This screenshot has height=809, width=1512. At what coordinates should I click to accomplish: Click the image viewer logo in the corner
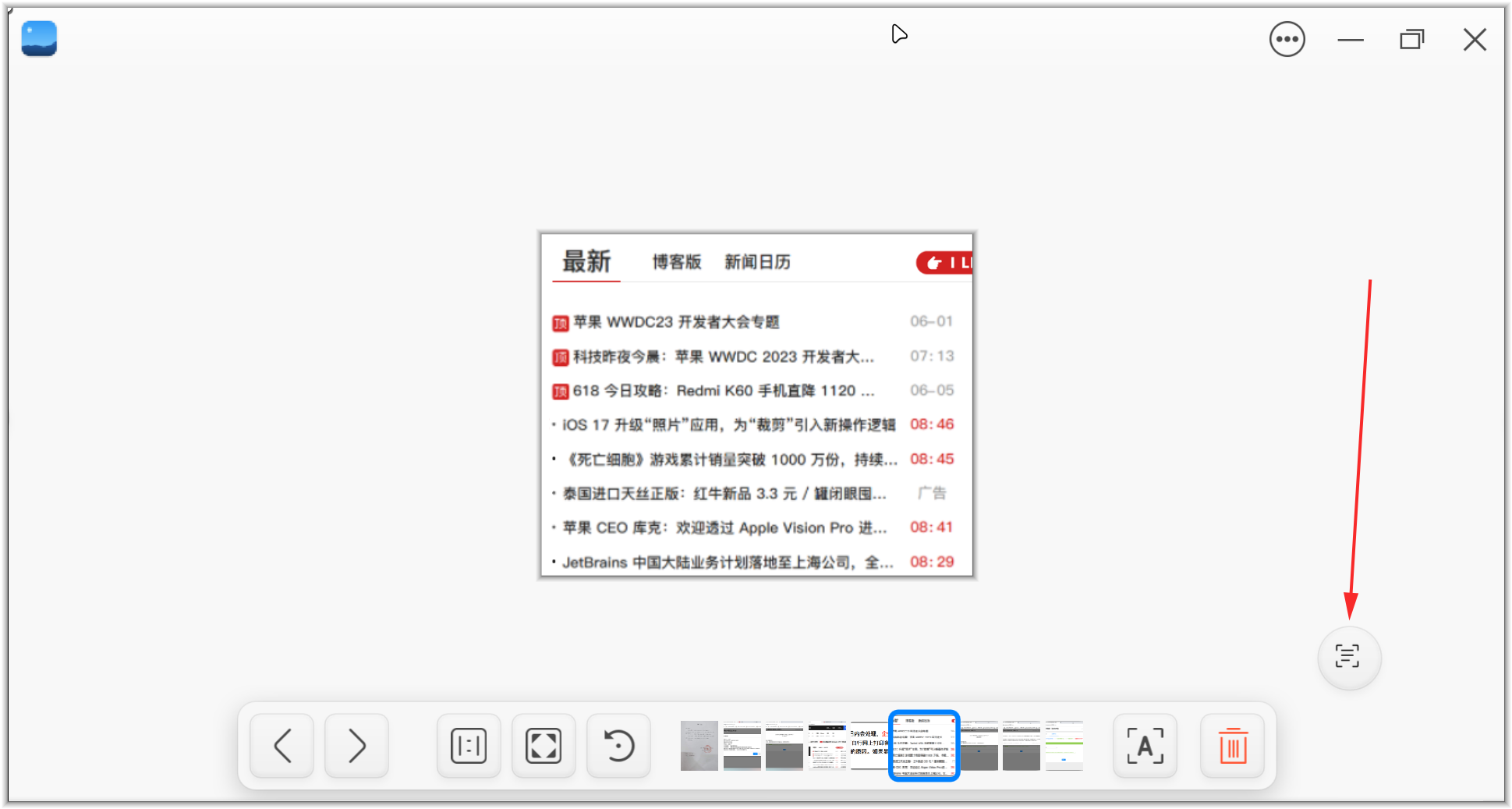coord(39,38)
